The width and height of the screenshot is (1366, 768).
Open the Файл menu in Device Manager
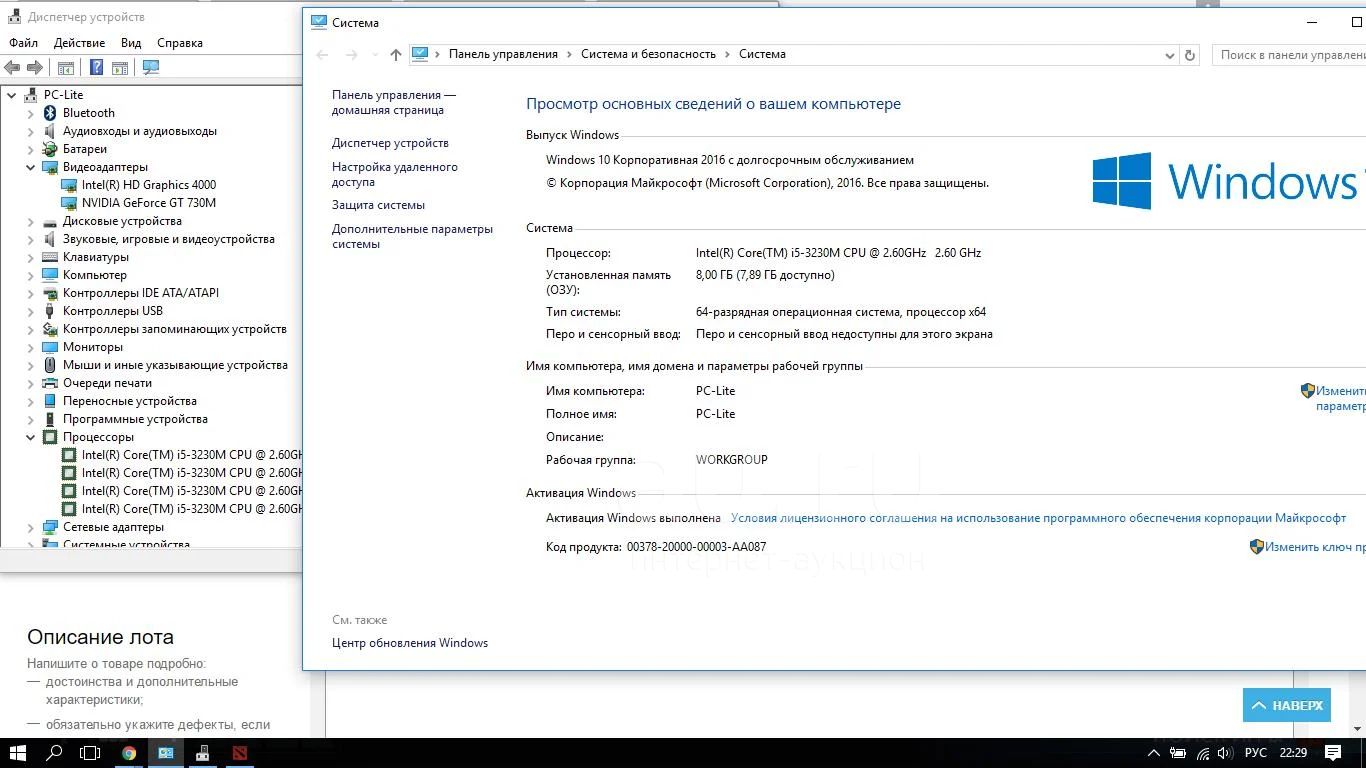23,43
